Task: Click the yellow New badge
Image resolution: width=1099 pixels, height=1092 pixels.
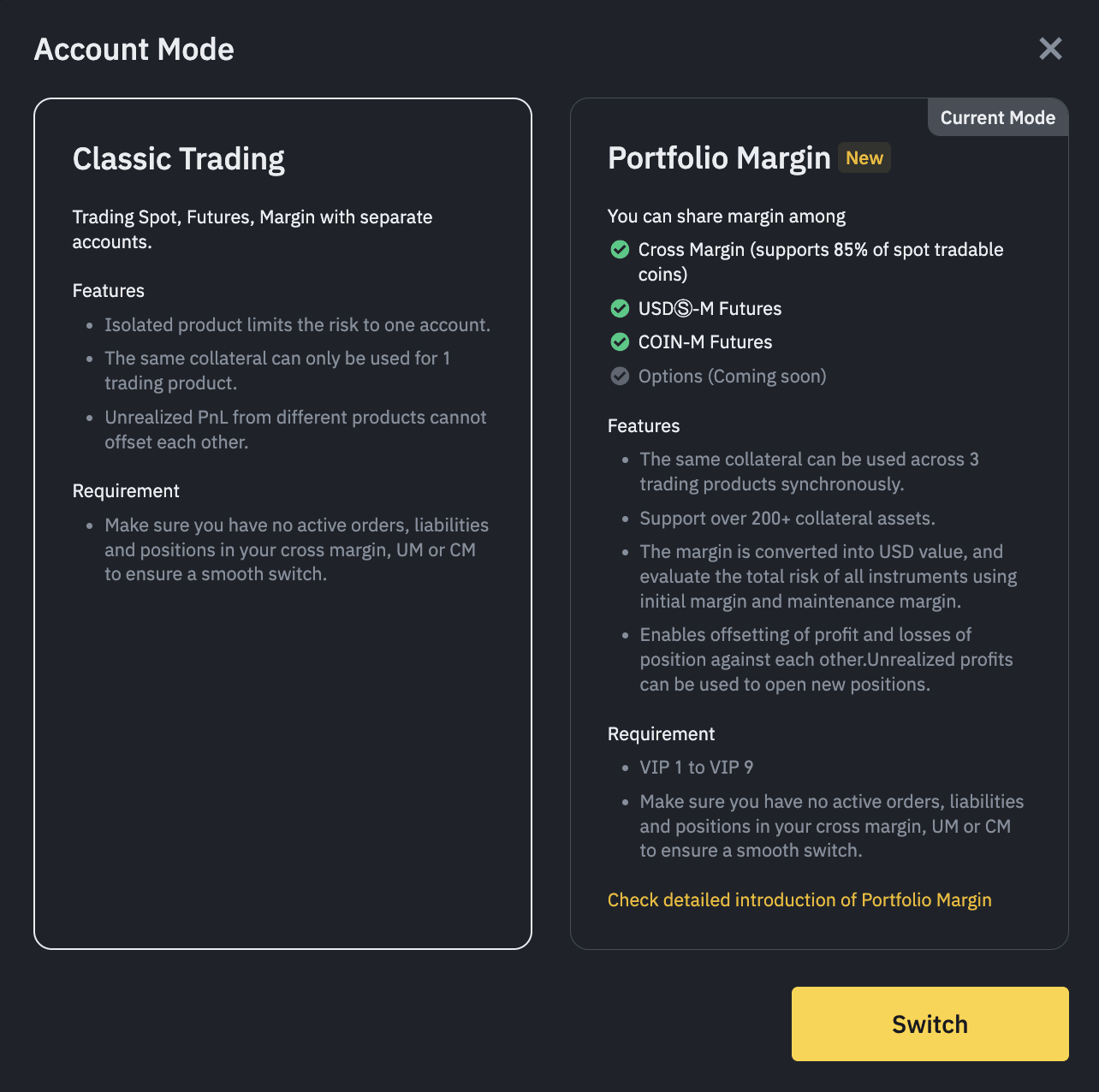Action: [864, 158]
